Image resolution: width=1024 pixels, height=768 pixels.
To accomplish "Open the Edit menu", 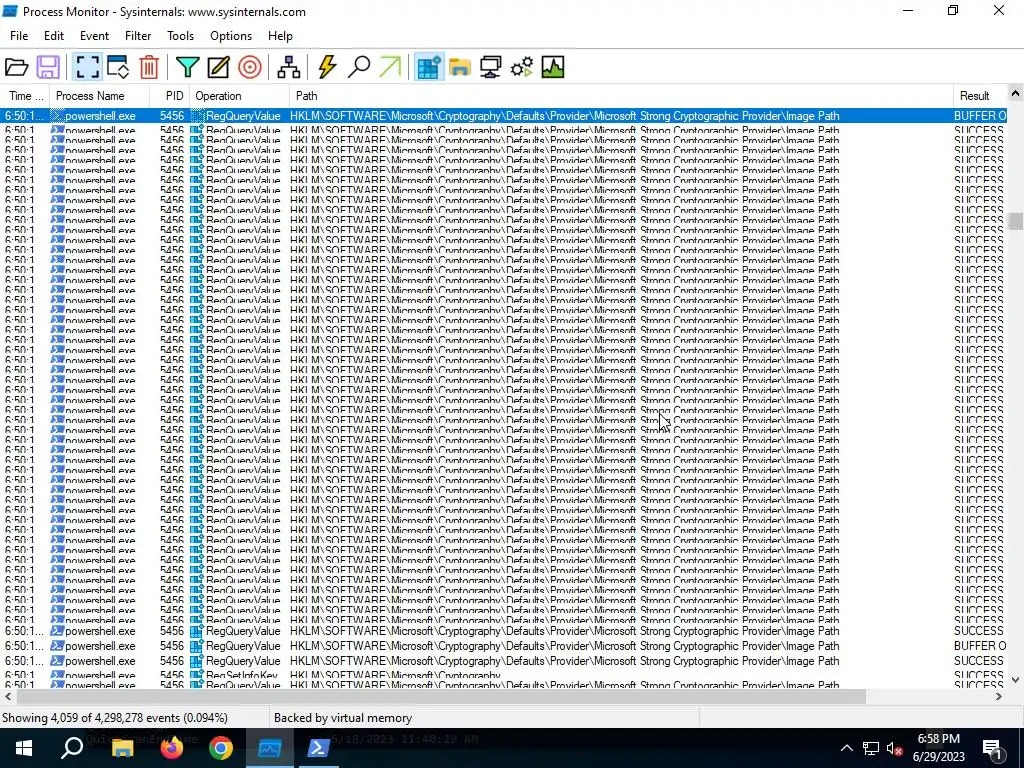I will [x=54, y=36].
